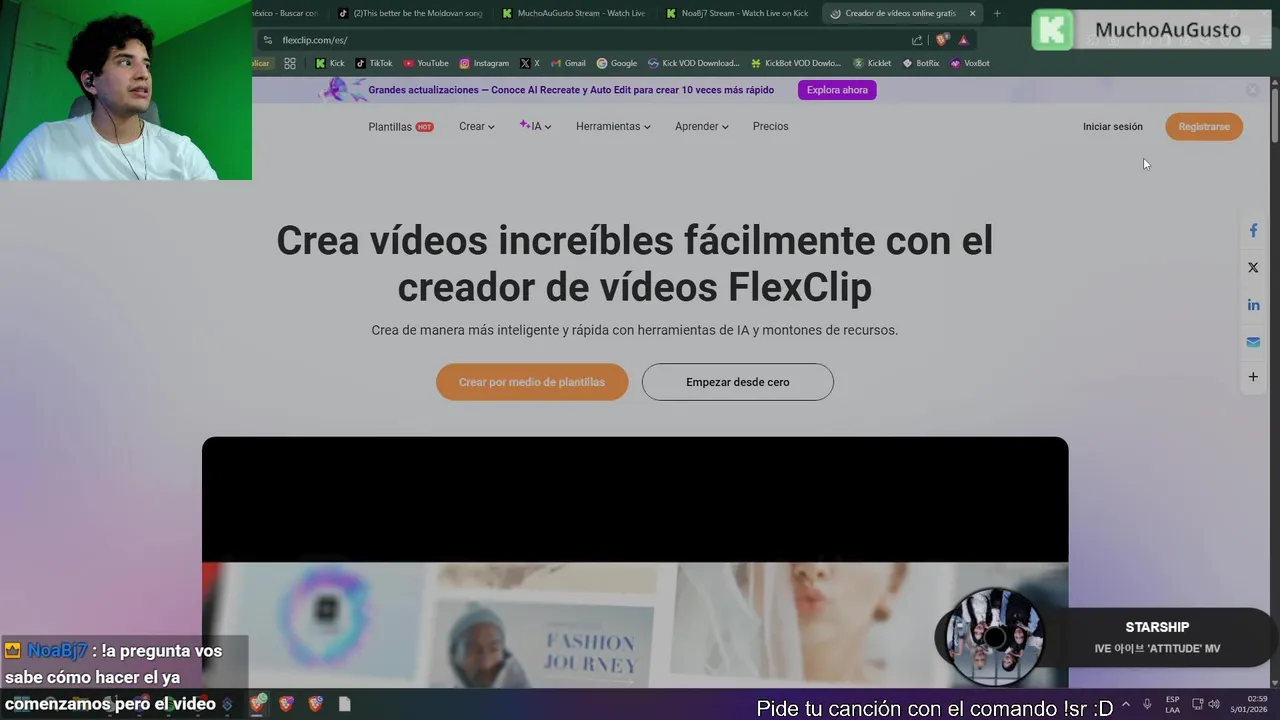This screenshot has width=1280, height=720.
Task: Close the Grandes actualizaciones promo banner
Action: [x=1252, y=90]
